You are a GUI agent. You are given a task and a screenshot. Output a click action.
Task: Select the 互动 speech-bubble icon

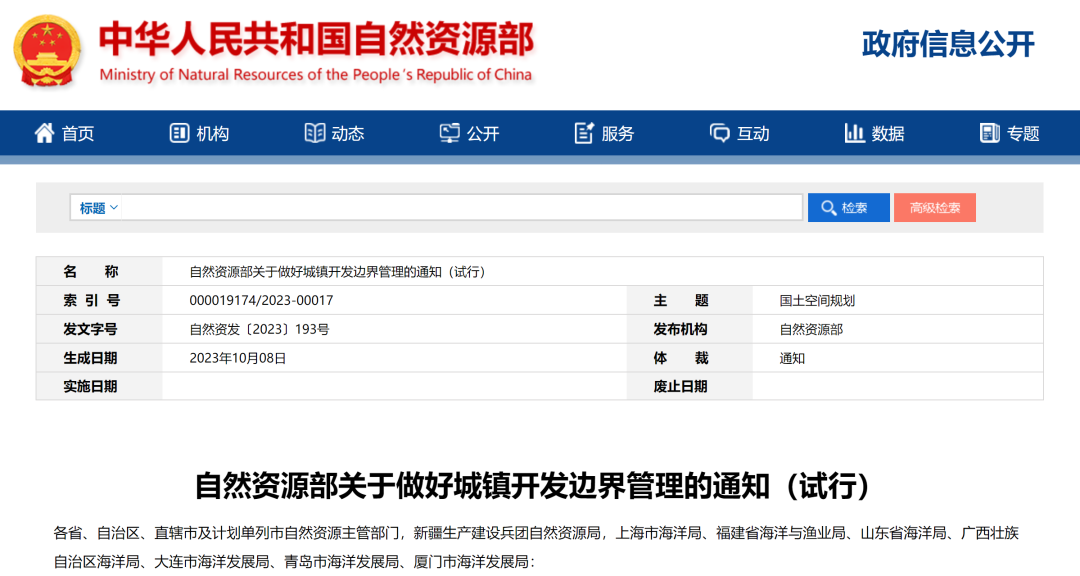[x=718, y=132]
